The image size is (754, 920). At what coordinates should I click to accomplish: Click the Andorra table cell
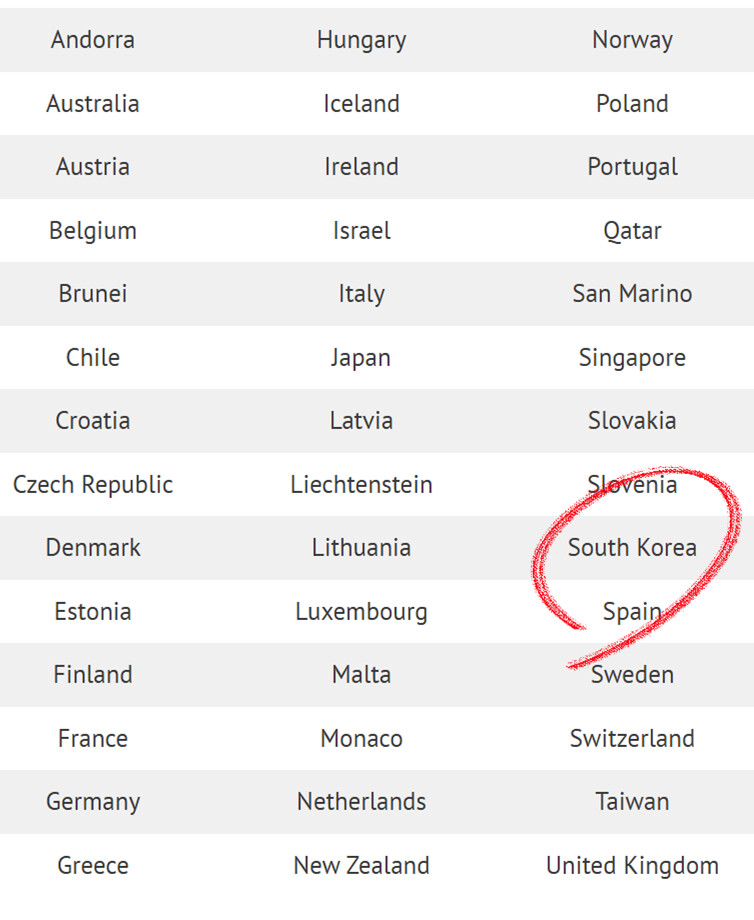93,40
